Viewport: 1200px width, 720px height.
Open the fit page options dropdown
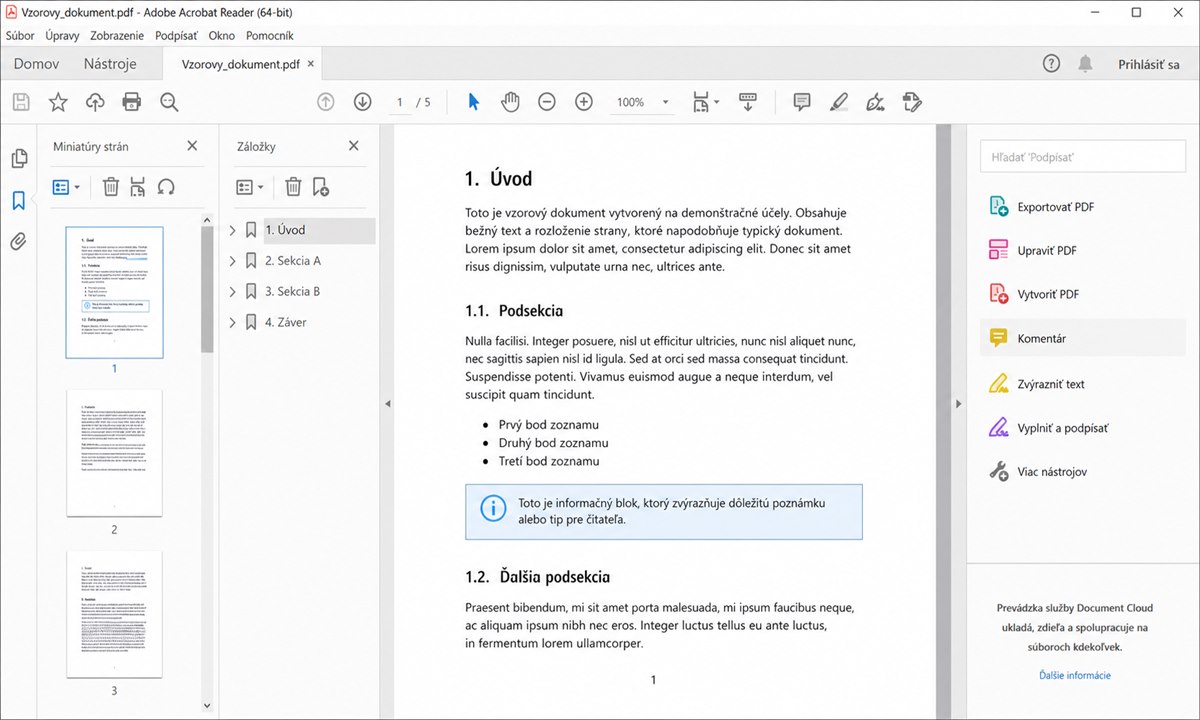(705, 102)
